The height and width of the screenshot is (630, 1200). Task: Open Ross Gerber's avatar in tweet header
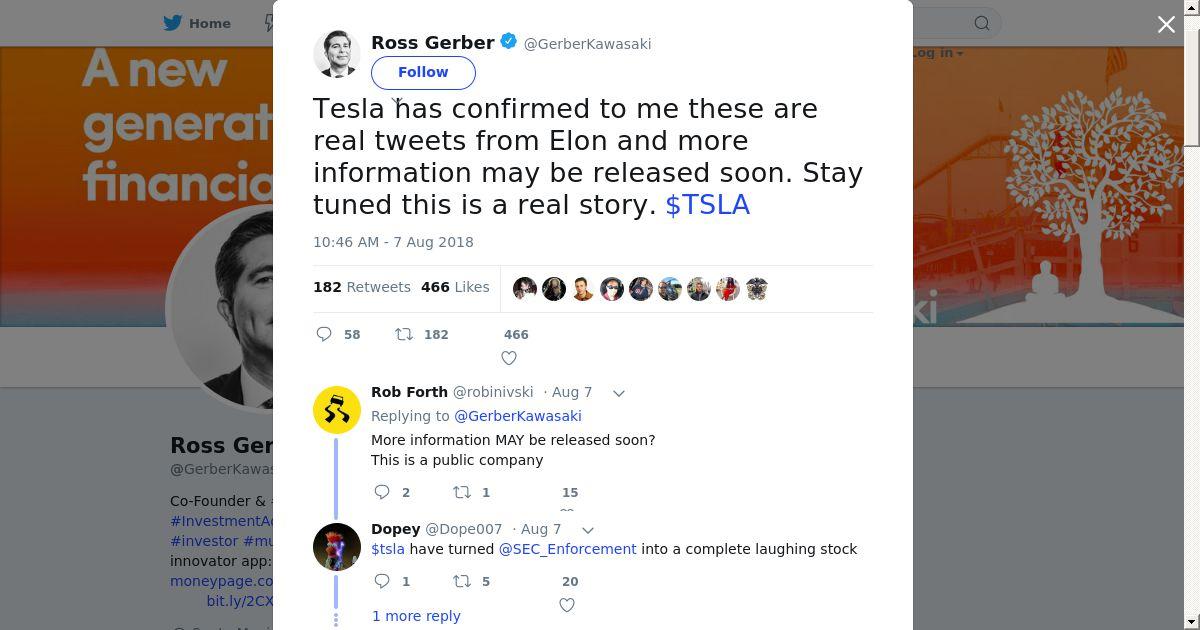pos(336,54)
